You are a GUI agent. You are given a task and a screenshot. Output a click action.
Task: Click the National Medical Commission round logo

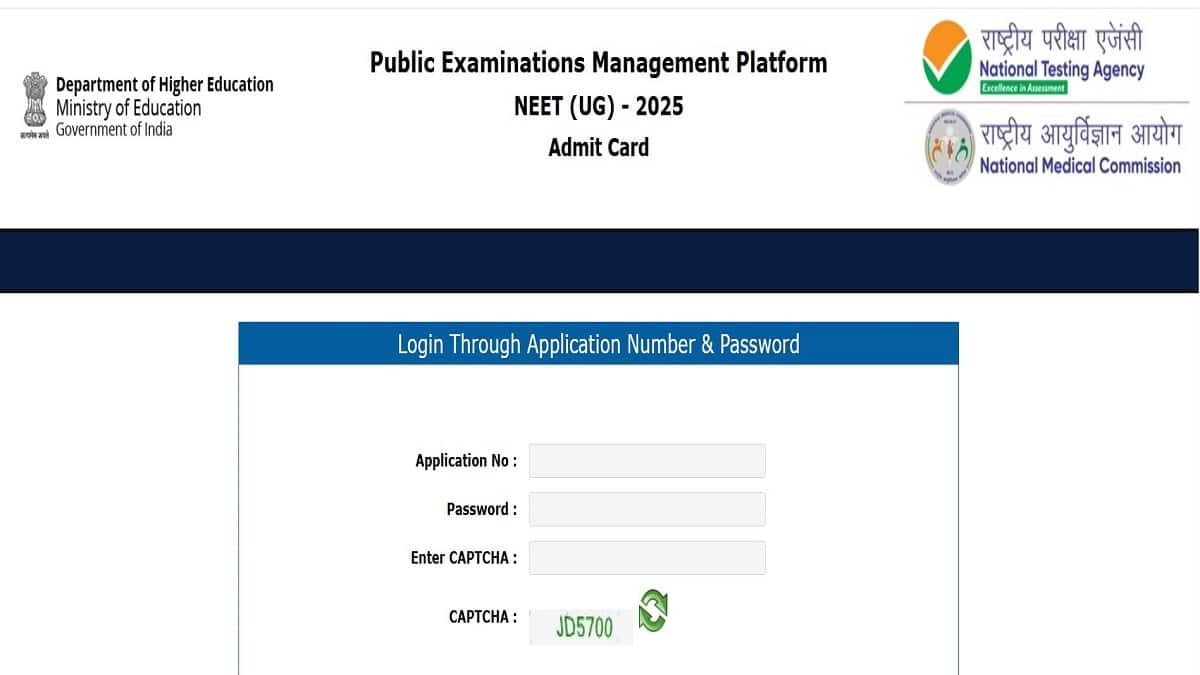point(948,147)
